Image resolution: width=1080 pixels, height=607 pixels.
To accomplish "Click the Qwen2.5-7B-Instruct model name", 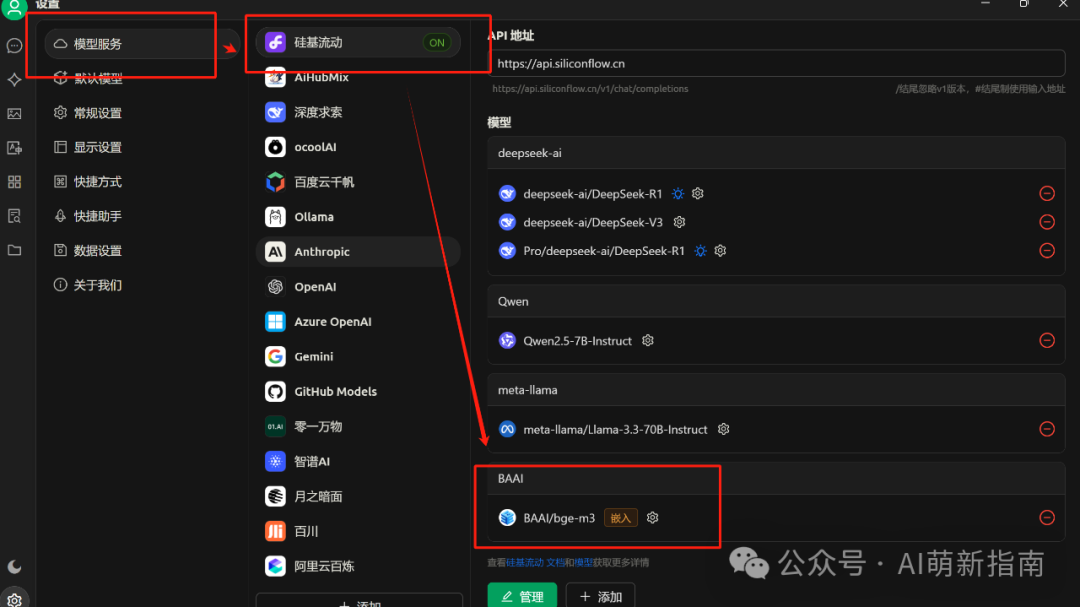I will [577, 340].
